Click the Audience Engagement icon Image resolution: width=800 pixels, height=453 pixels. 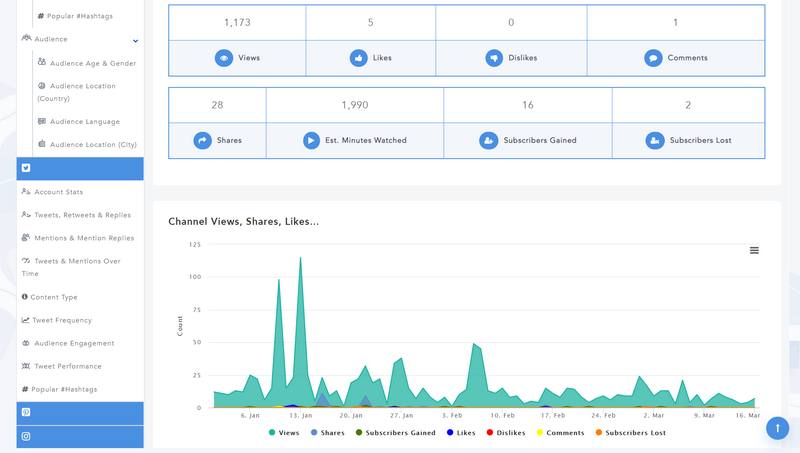pos(26,343)
